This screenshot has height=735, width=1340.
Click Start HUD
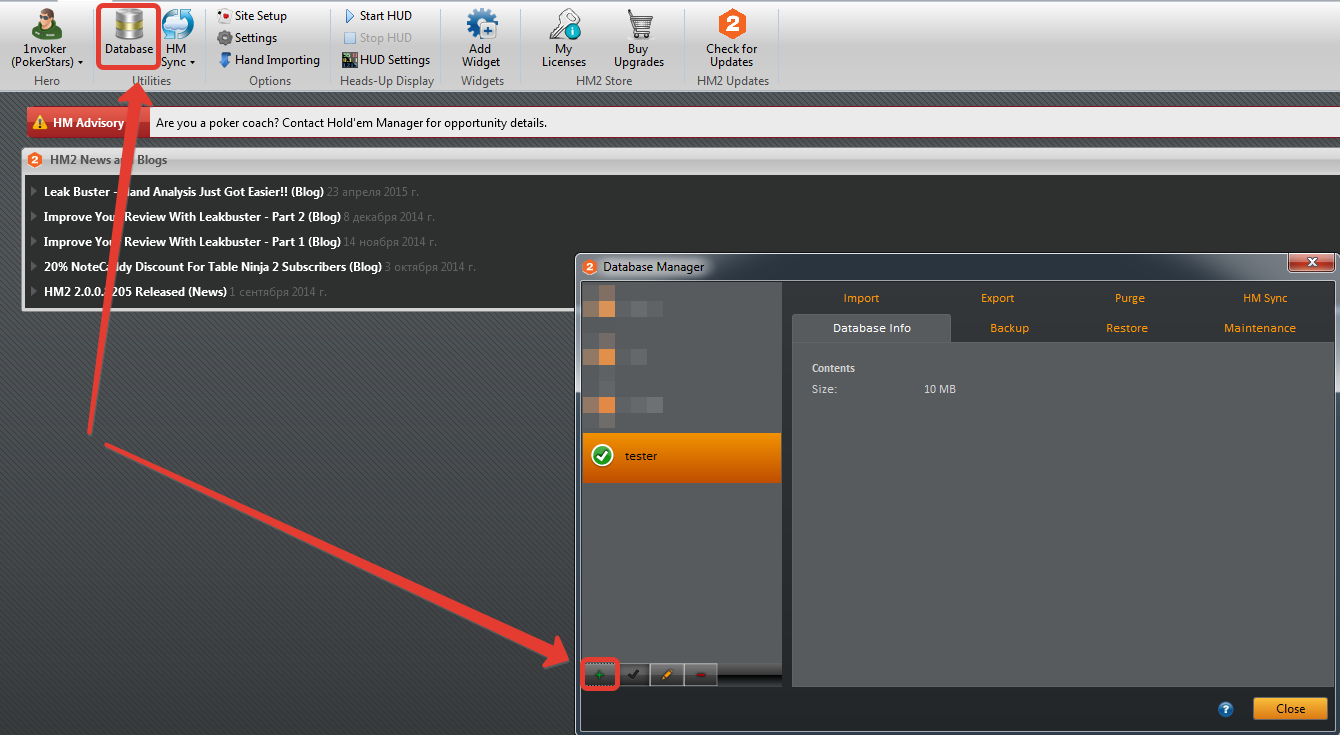pyautogui.click(x=377, y=16)
